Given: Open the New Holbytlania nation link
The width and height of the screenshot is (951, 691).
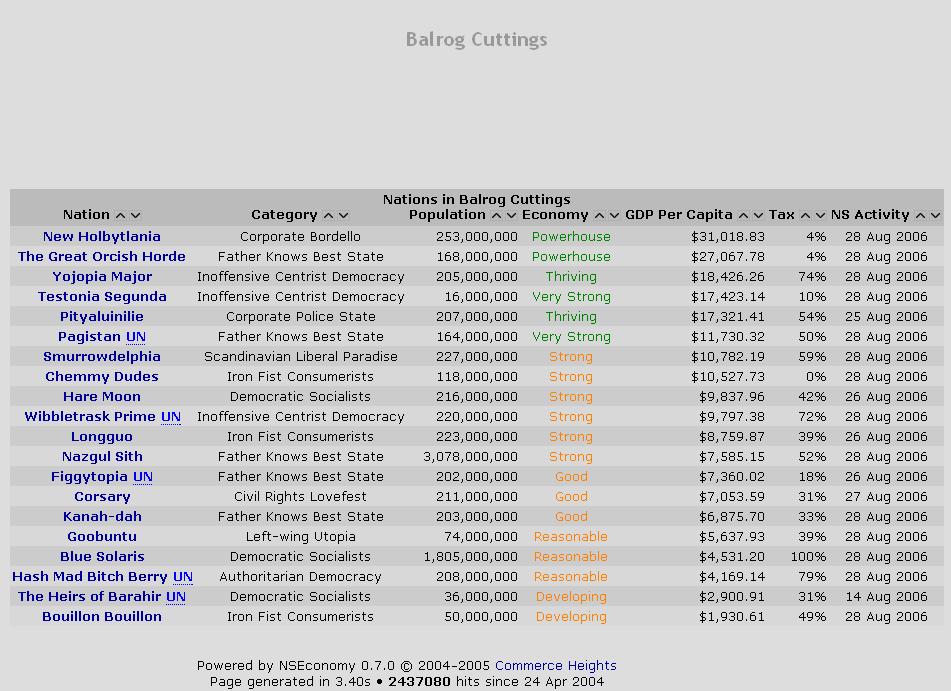Looking at the screenshot, I should (101, 237).
